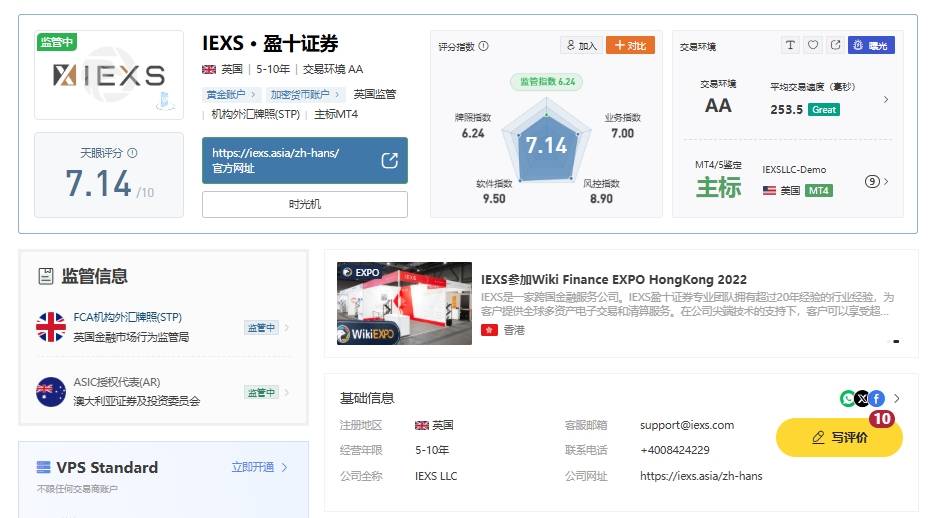Click the 监管中 badge on the logo
Image resolution: width=938 pixels, height=518 pixels.
[56, 42]
